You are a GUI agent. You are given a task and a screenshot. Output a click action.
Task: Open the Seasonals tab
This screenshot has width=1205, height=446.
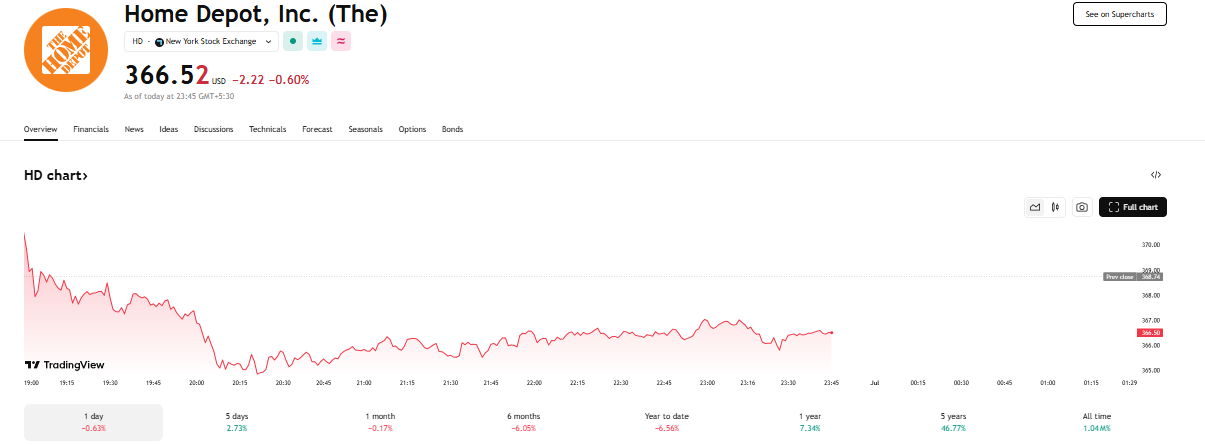point(365,130)
